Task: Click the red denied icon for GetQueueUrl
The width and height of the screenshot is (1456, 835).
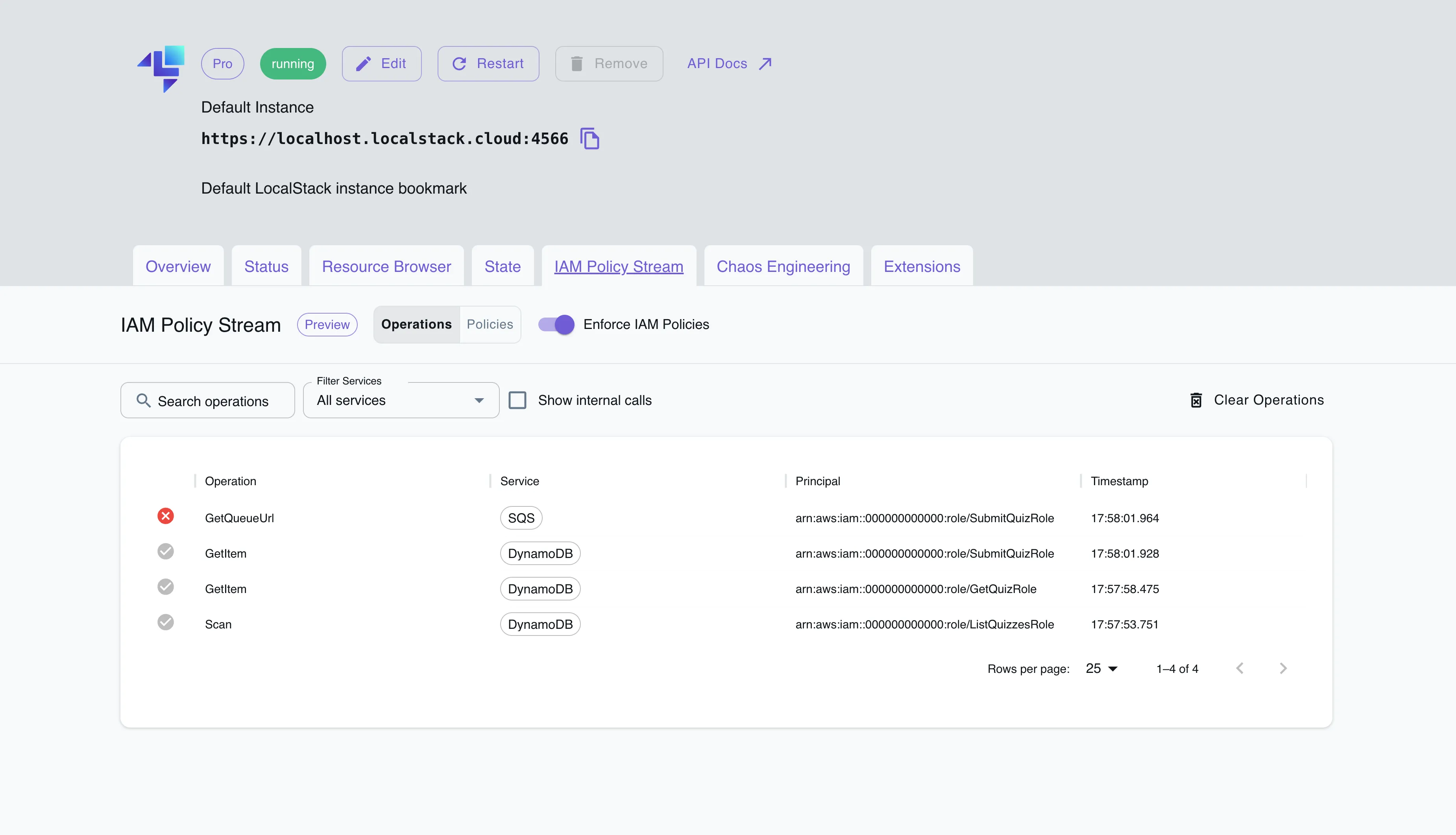Action: pos(166,516)
